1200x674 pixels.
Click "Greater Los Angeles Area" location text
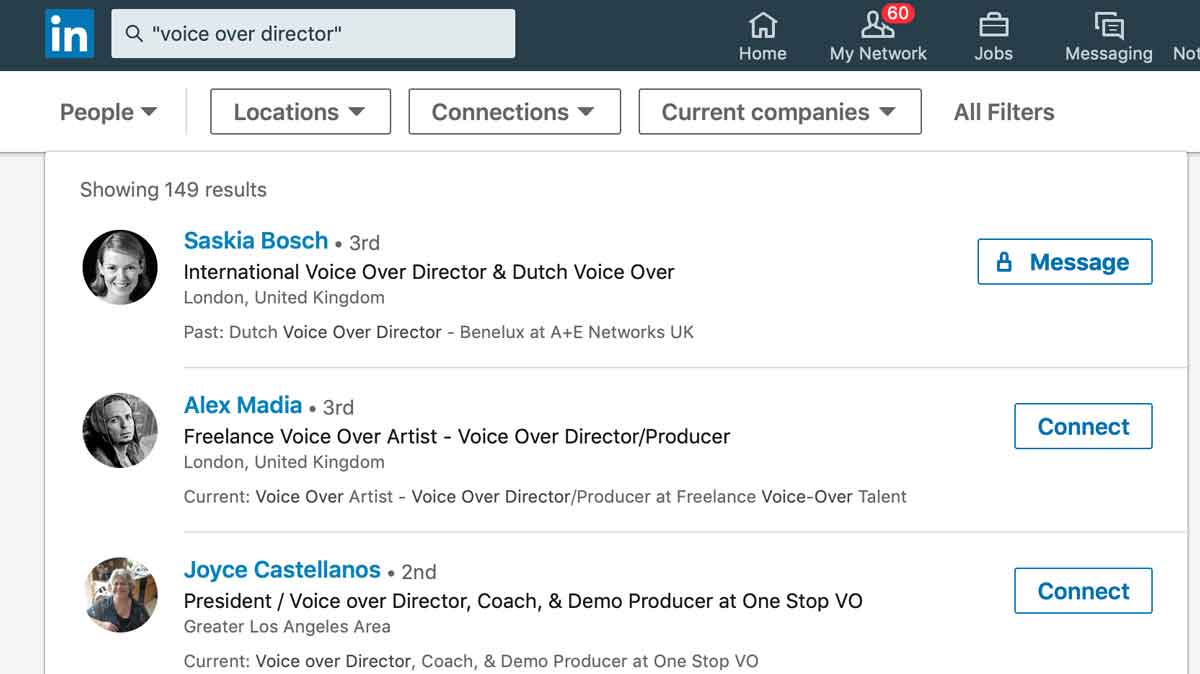tap(287, 627)
